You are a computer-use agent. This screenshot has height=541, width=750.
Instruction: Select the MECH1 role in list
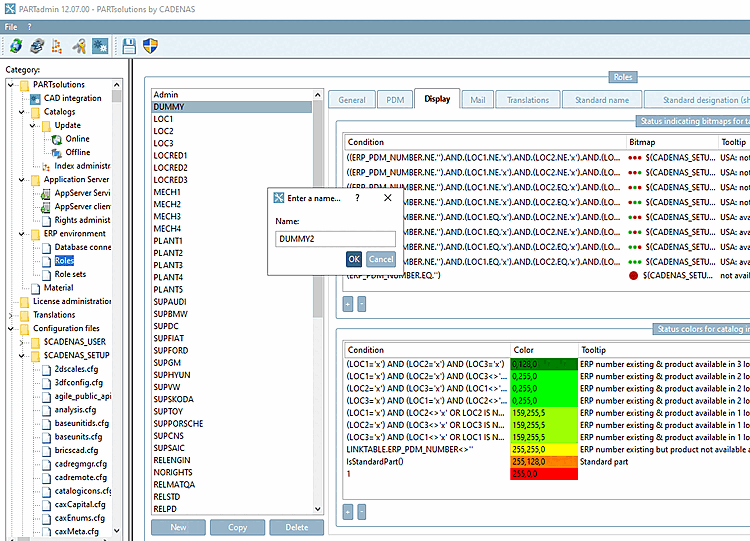[167, 192]
